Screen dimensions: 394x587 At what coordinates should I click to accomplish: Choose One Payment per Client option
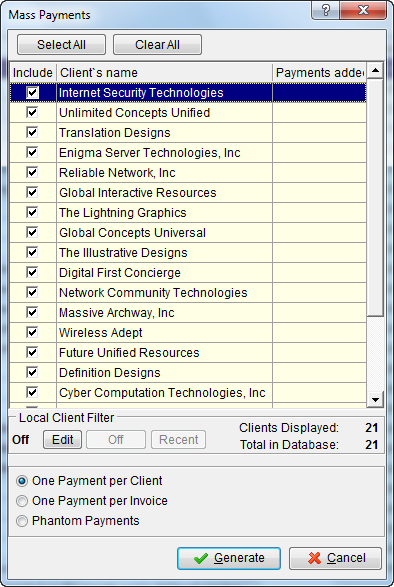(89, 481)
